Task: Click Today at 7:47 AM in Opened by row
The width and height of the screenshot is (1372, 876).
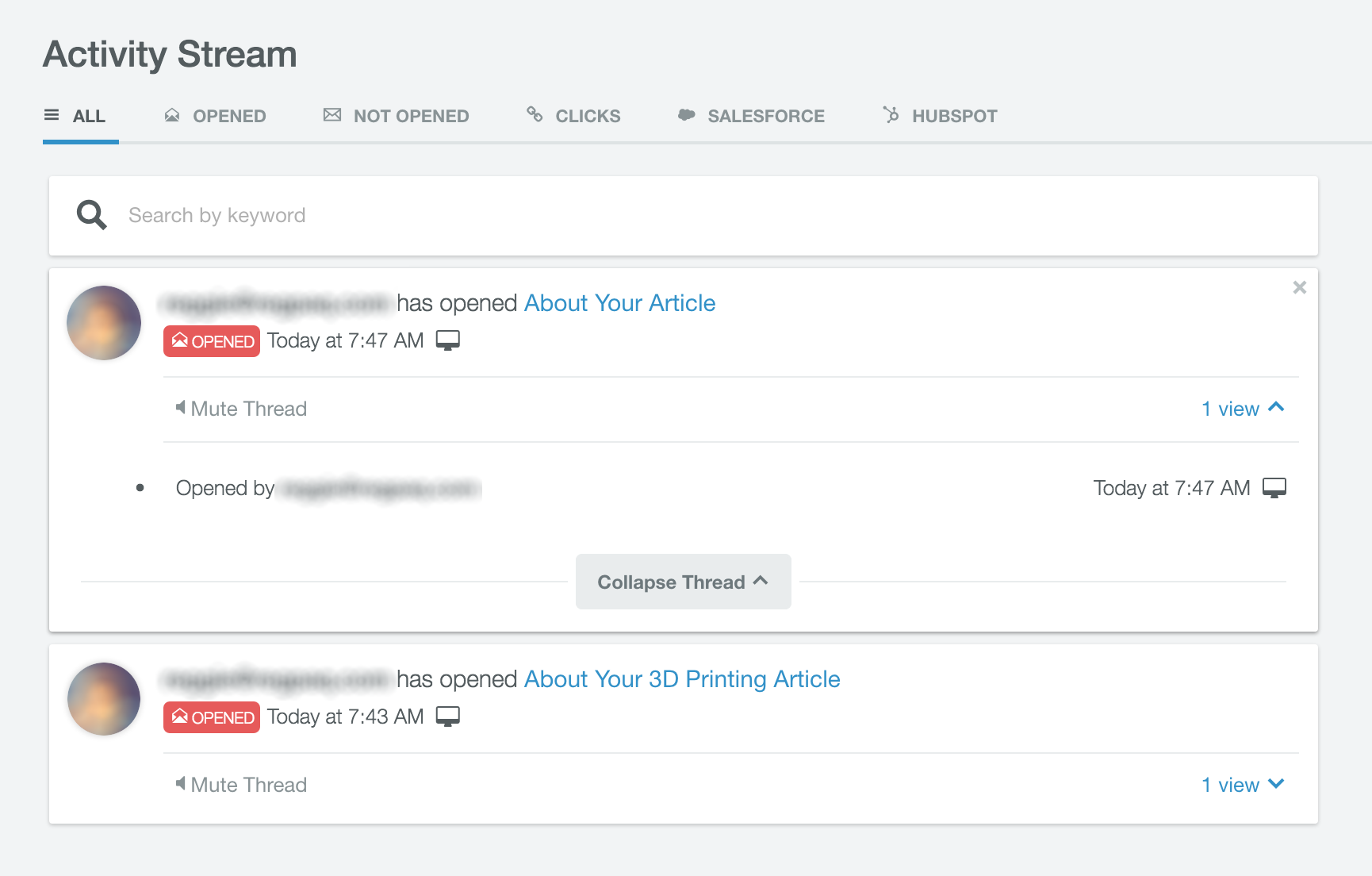Action: click(x=1172, y=488)
